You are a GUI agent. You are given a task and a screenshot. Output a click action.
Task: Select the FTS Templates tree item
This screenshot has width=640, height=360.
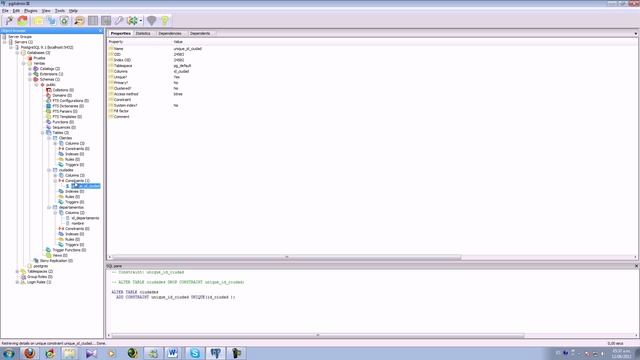[x=67, y=116]
